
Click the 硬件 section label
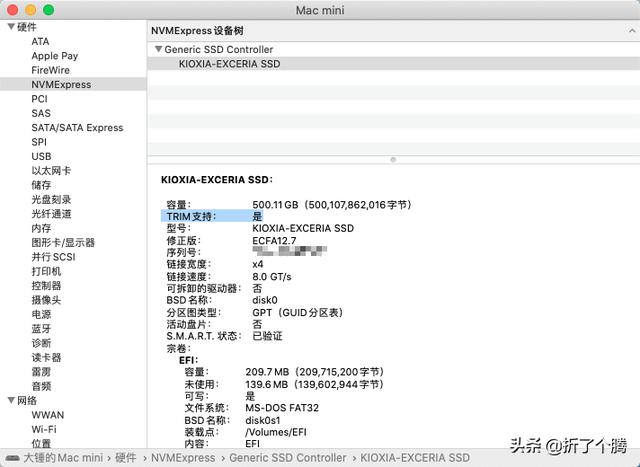[27, 27]
